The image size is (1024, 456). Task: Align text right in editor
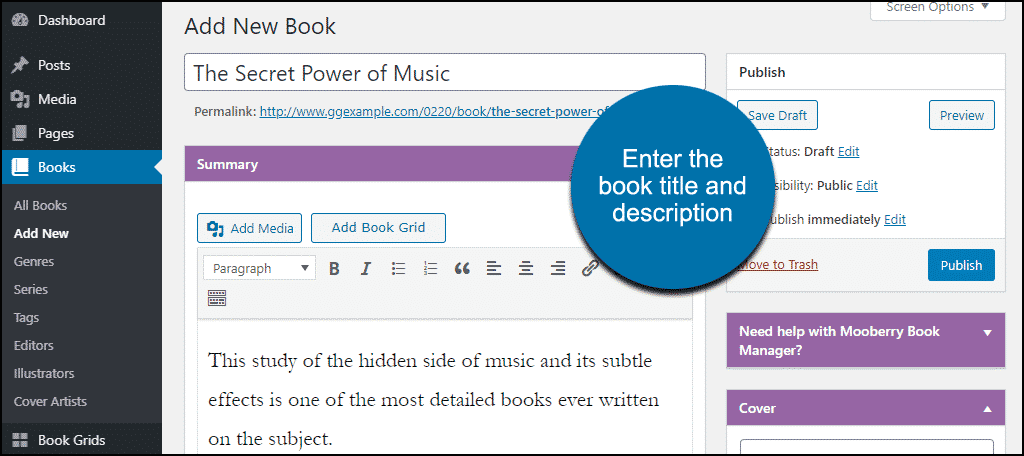pyautogui.click(x=558, y=268)
